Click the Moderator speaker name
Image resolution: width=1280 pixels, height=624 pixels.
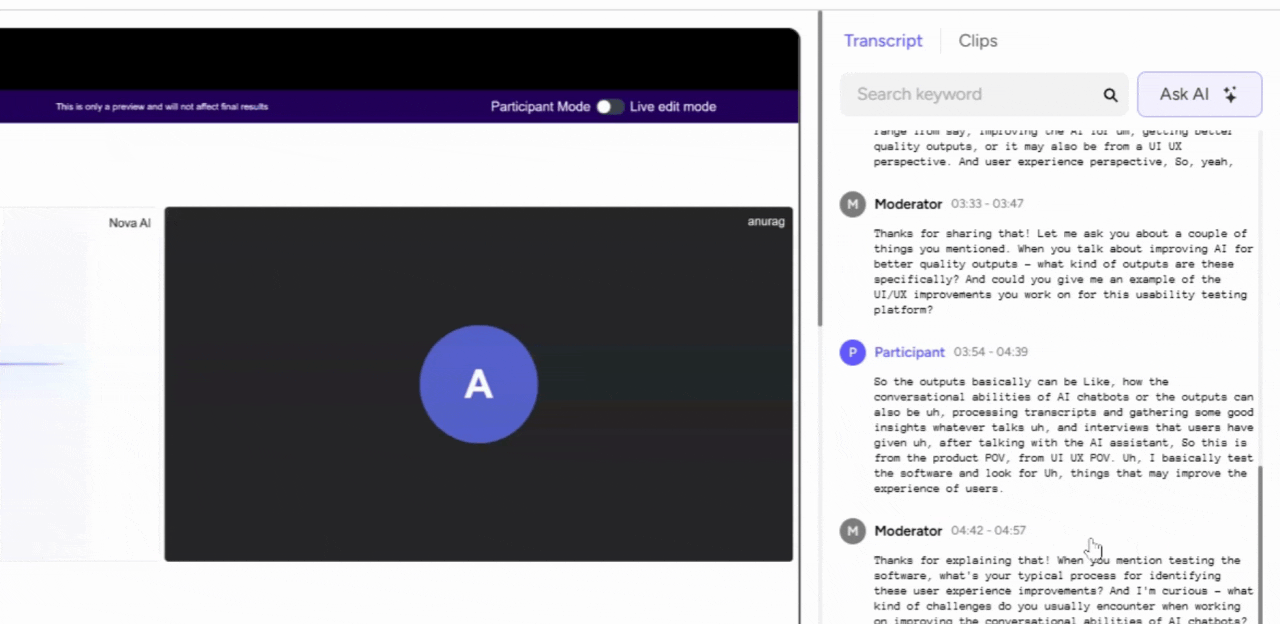908,204
